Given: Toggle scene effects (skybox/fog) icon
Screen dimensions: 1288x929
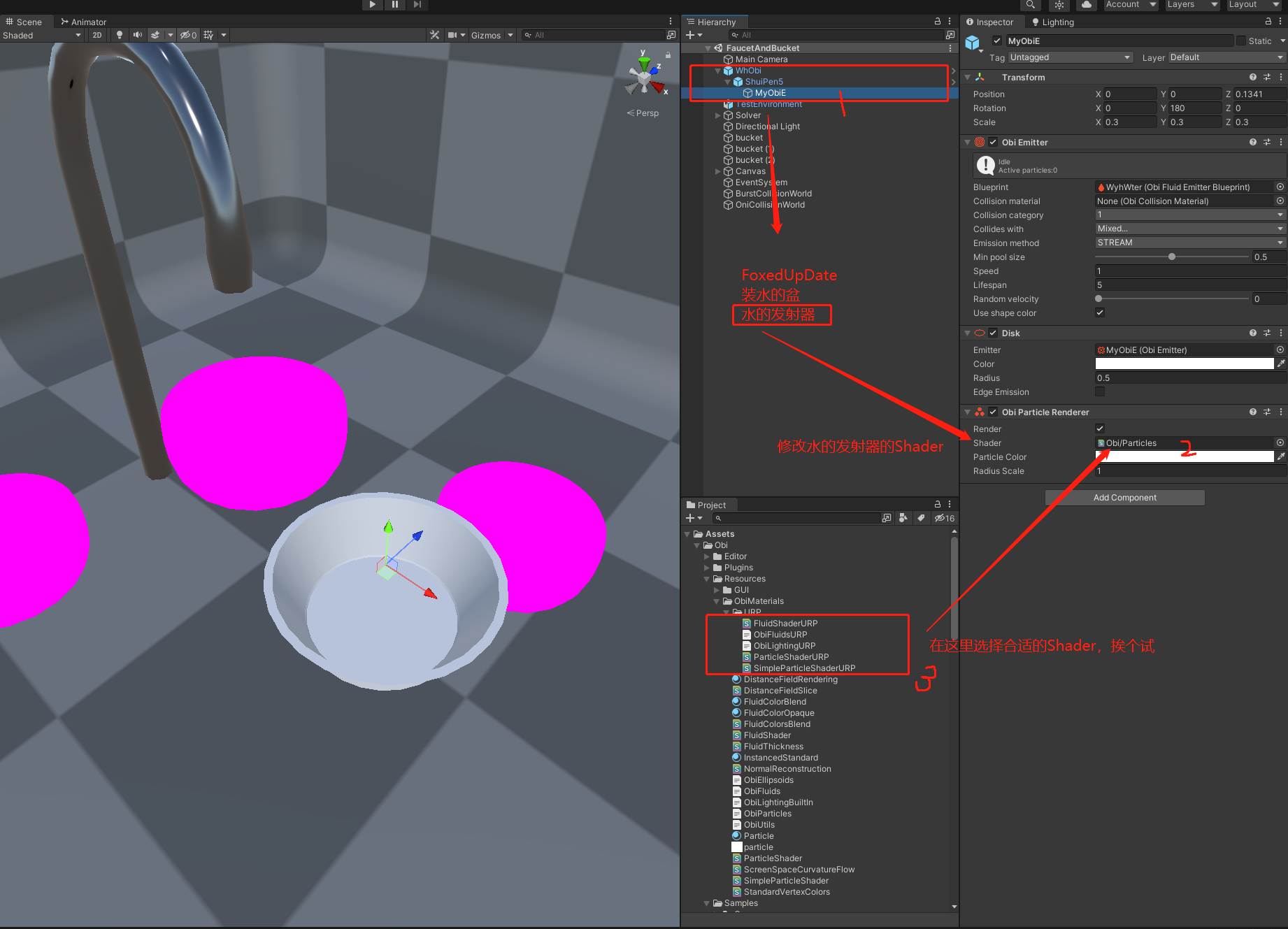Looking at the screenshot, I should 155,35.
